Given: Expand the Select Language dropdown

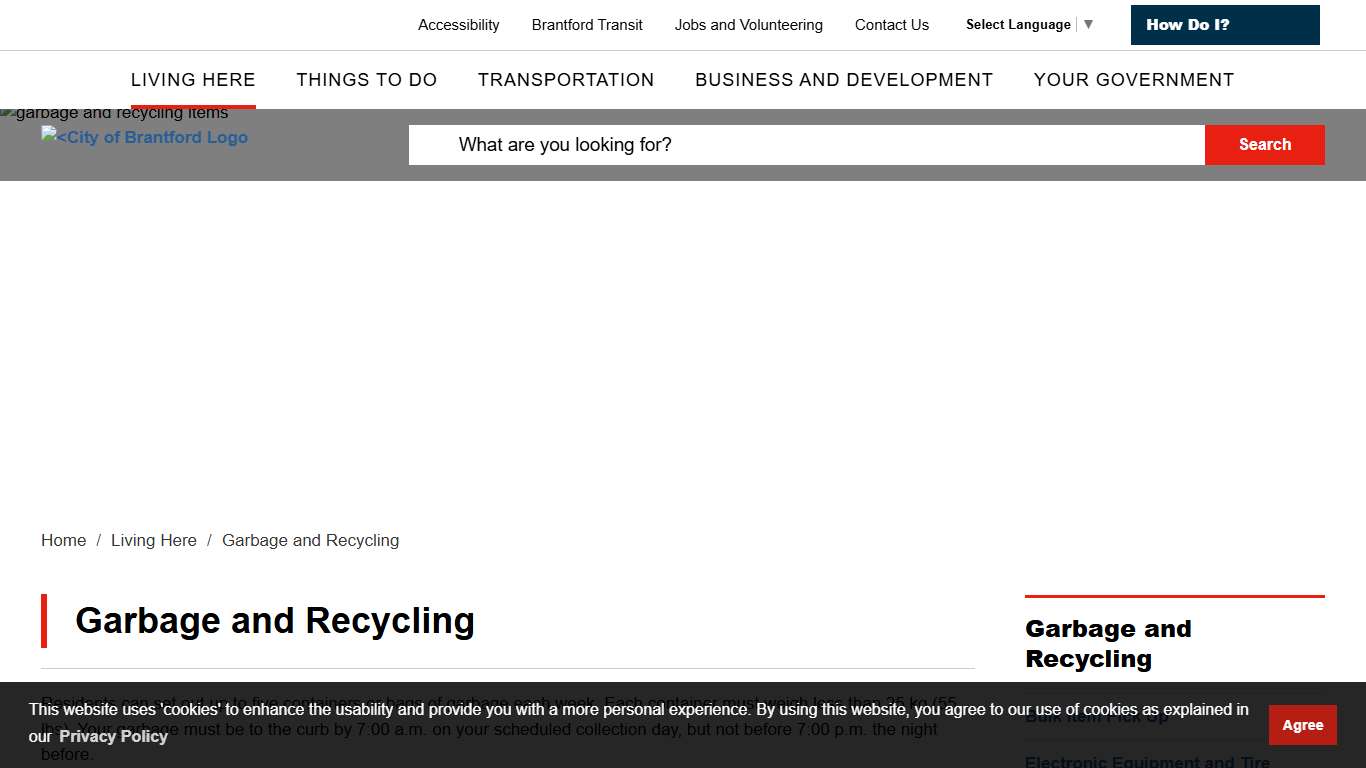Looking at the screenshot, I should tap(1019, 24).
